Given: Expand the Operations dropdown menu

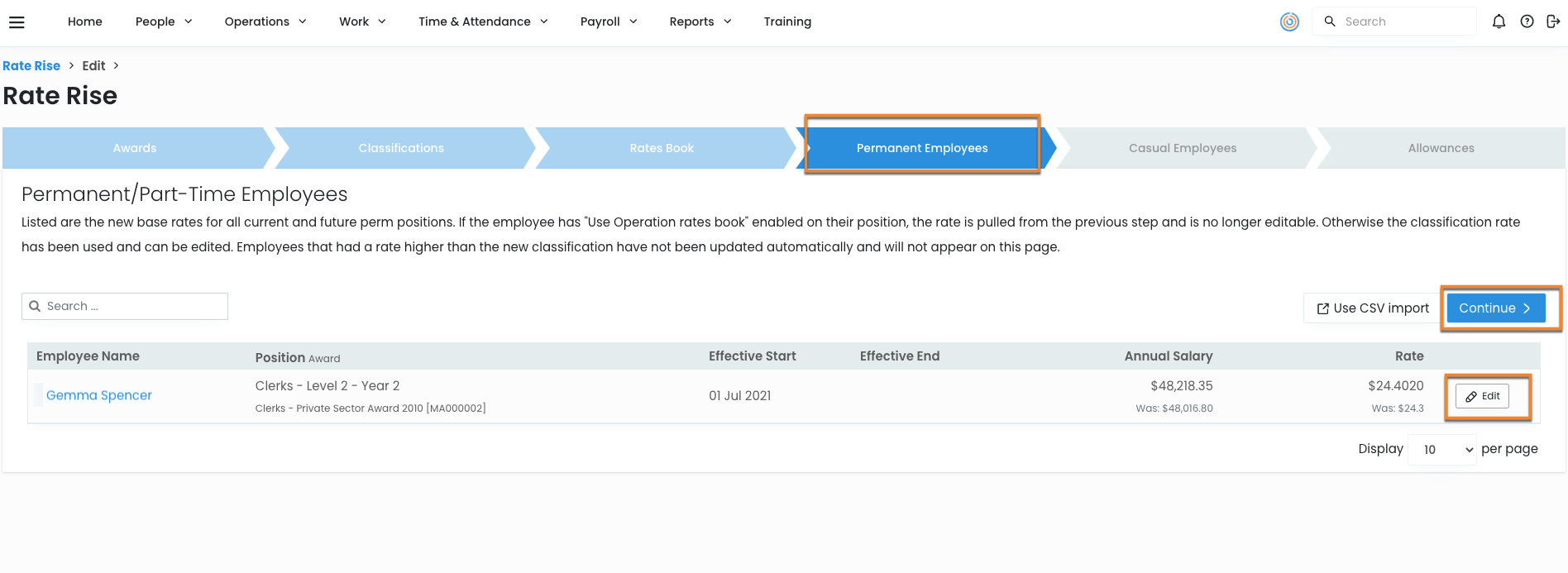Looking at the screenshot, I should tap(265, 21).
